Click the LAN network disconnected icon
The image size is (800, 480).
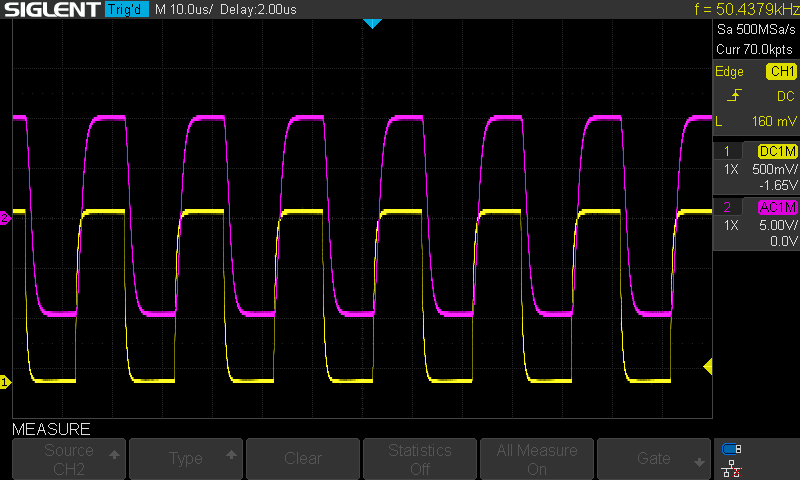(732, 468)
